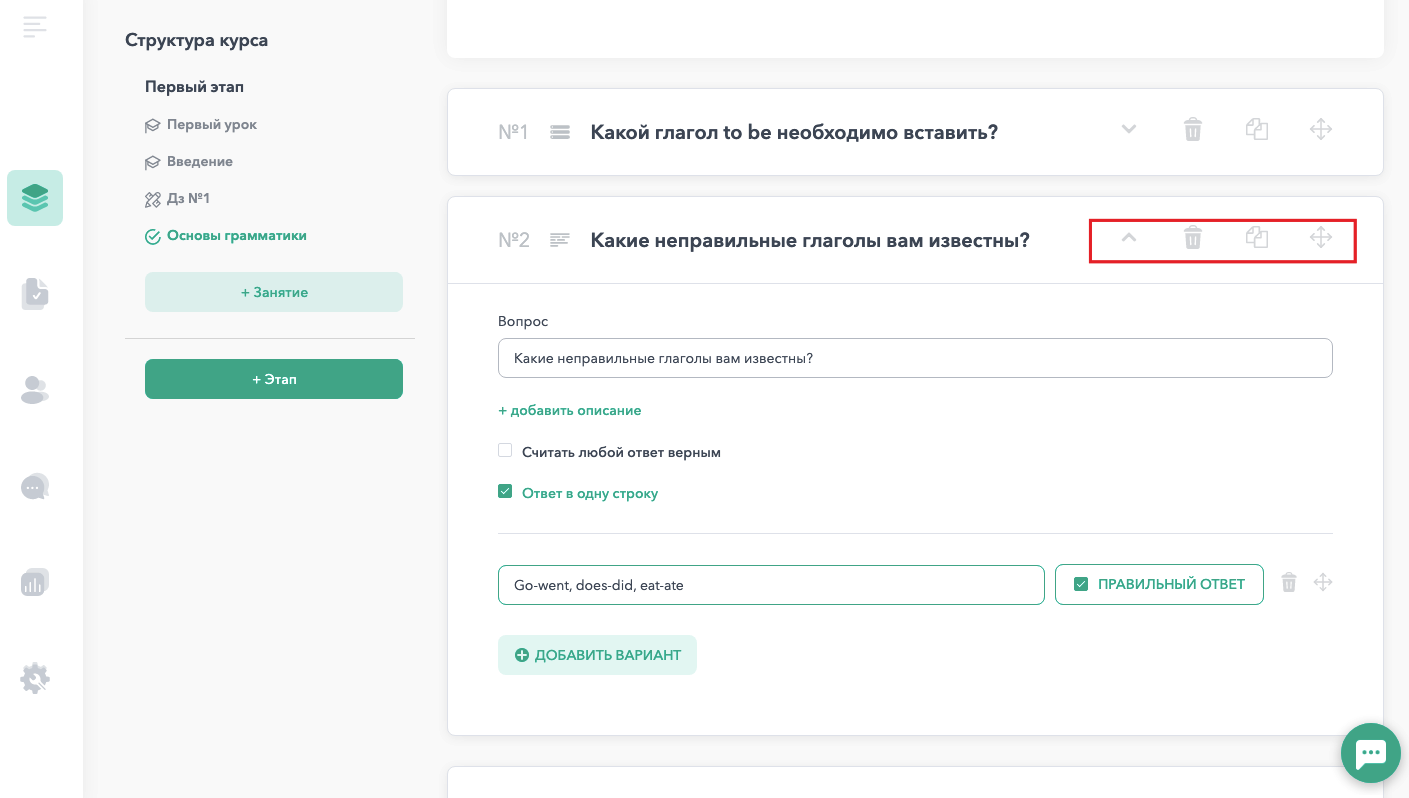Click the question type icon of №2
The image size is (1409, 798).
[x=560, y=240]
